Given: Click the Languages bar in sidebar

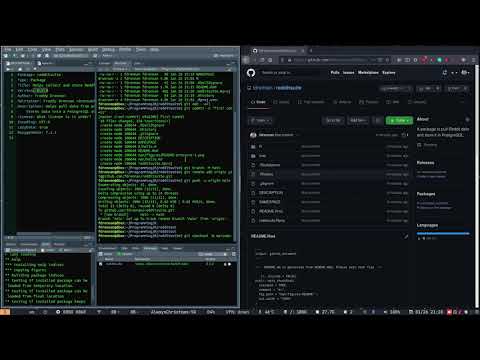Looking at the screenshot, I should click(443, 234).
